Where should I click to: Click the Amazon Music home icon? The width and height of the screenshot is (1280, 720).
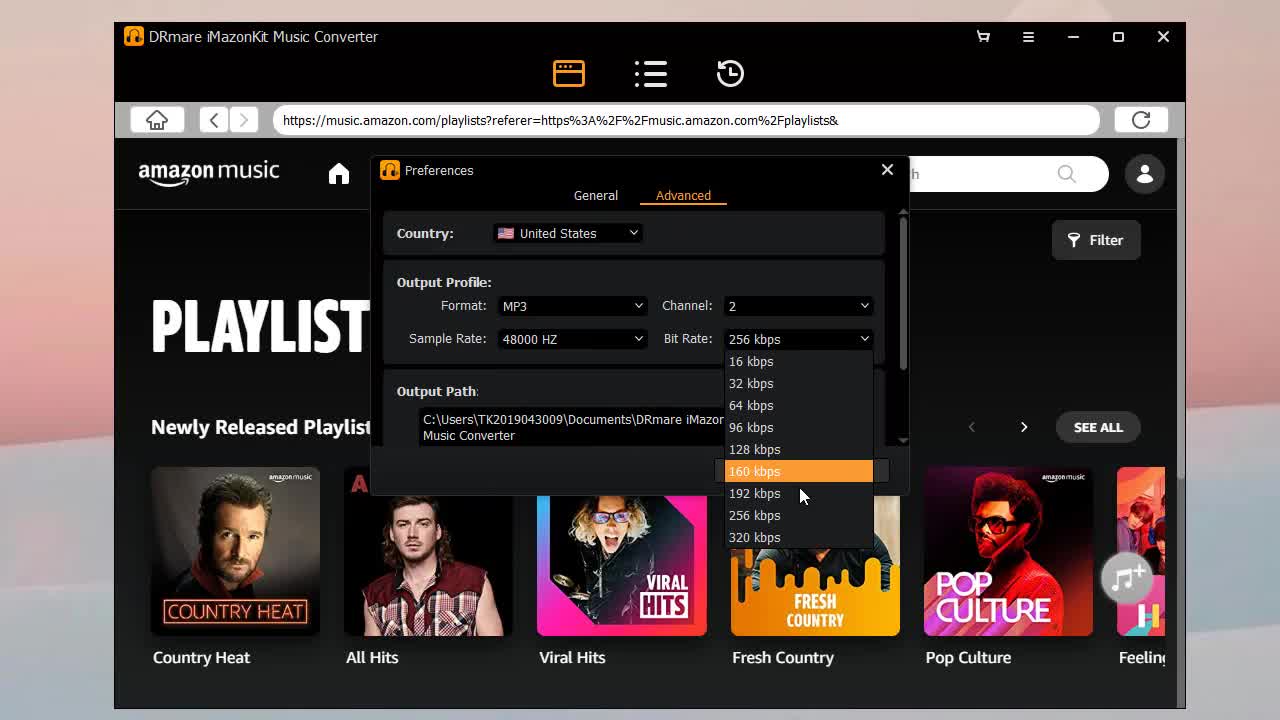click(339, 174)
